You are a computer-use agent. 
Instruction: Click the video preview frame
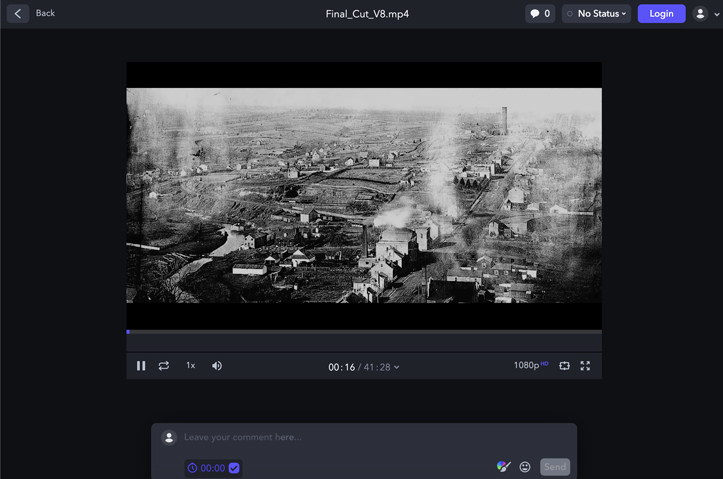click(364, 195)
